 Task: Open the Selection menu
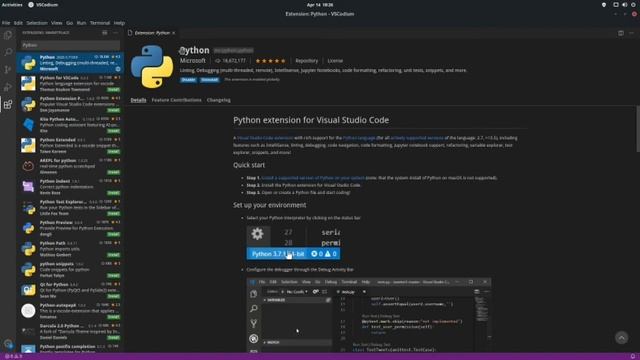point(37,23)
